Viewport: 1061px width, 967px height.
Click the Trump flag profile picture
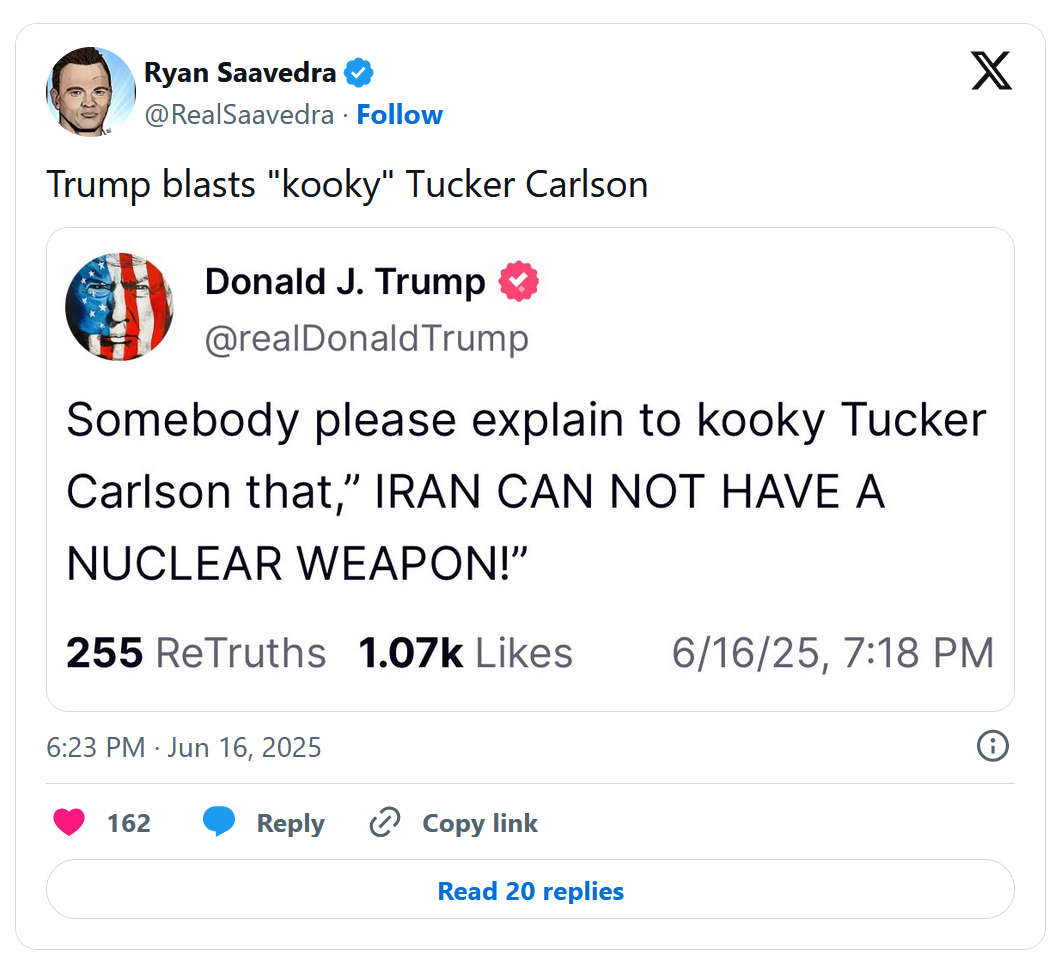point(119,306)
